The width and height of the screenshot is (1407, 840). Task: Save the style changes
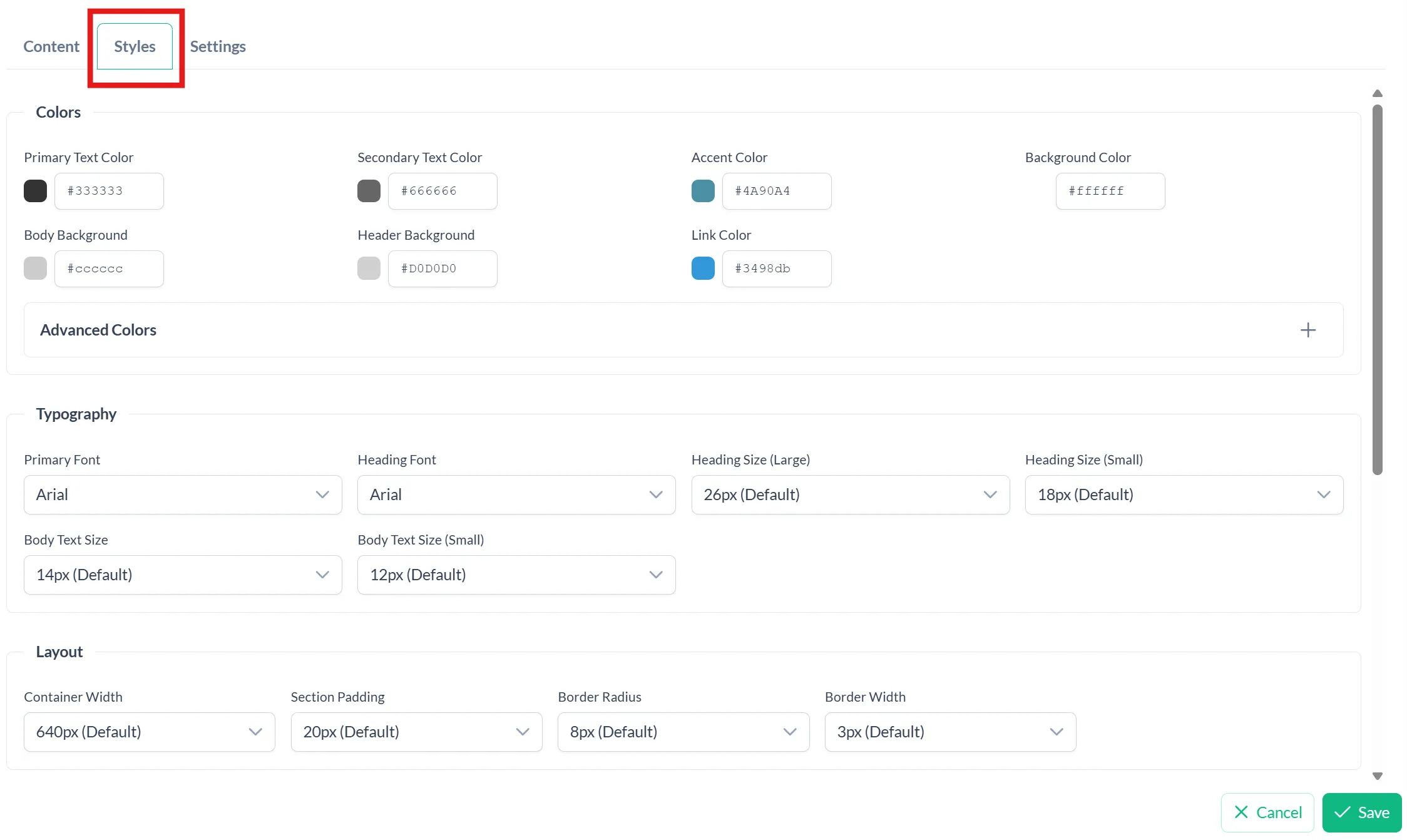coord(1362,812)
